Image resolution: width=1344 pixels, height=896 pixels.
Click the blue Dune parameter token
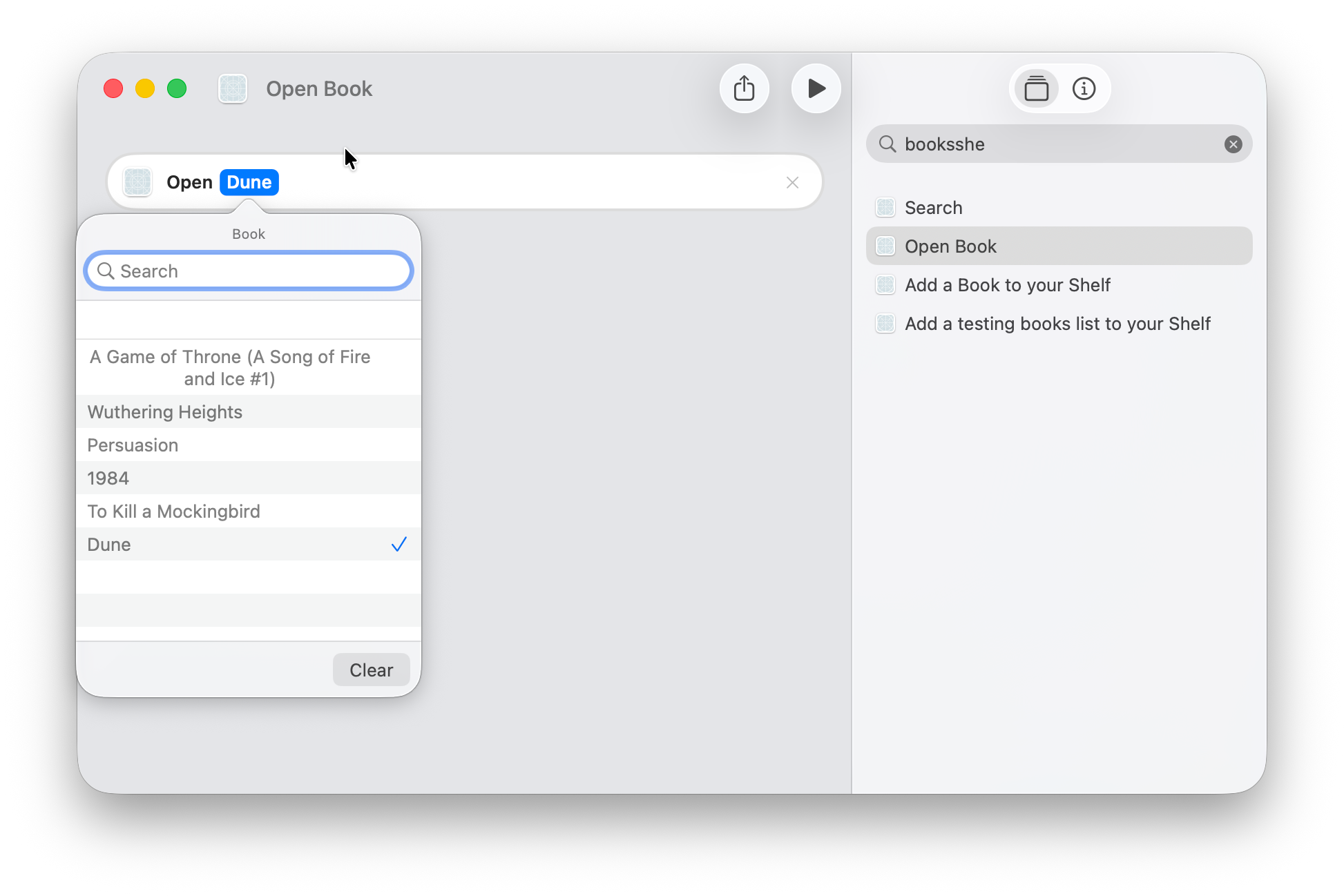tap(249, 182)
